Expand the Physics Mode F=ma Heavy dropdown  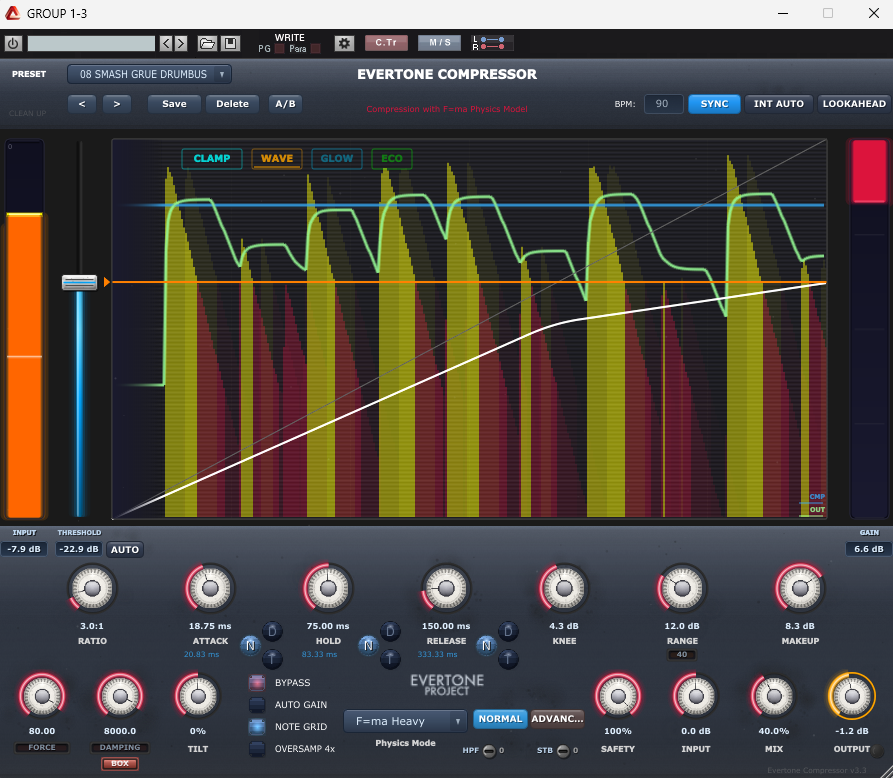(x=405, y=721)
